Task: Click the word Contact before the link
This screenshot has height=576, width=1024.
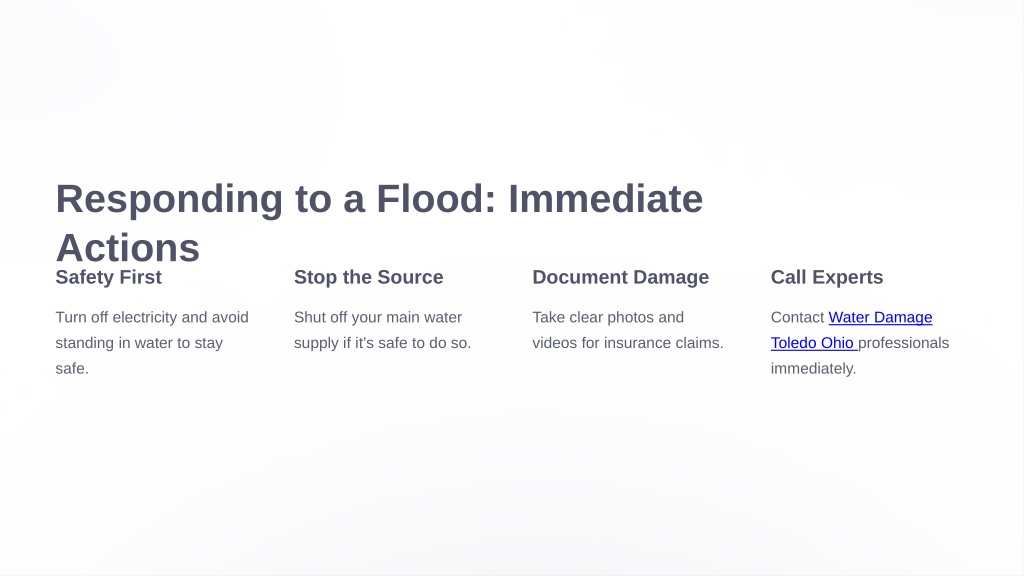Action: [797, 317]
